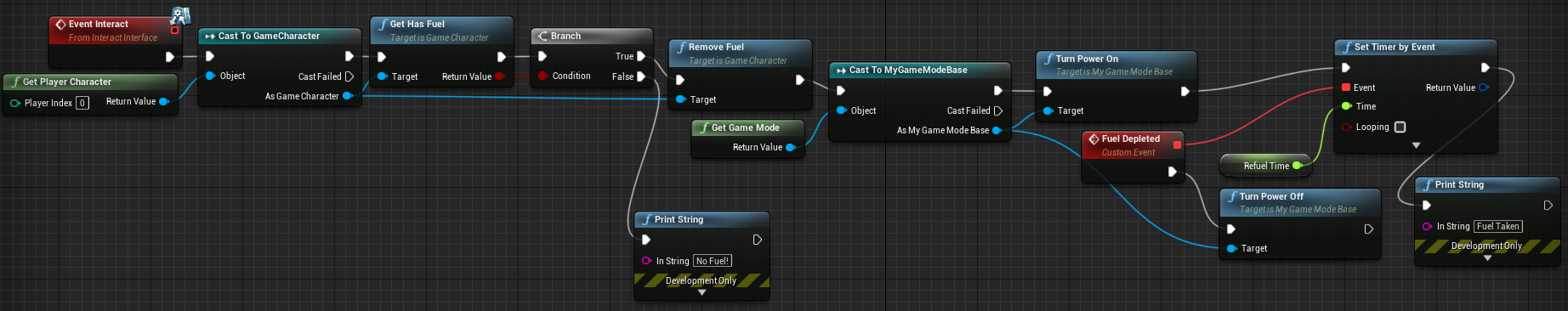
Task: Click Fuel Depleted execution output pin
Action: point(1173,172)
